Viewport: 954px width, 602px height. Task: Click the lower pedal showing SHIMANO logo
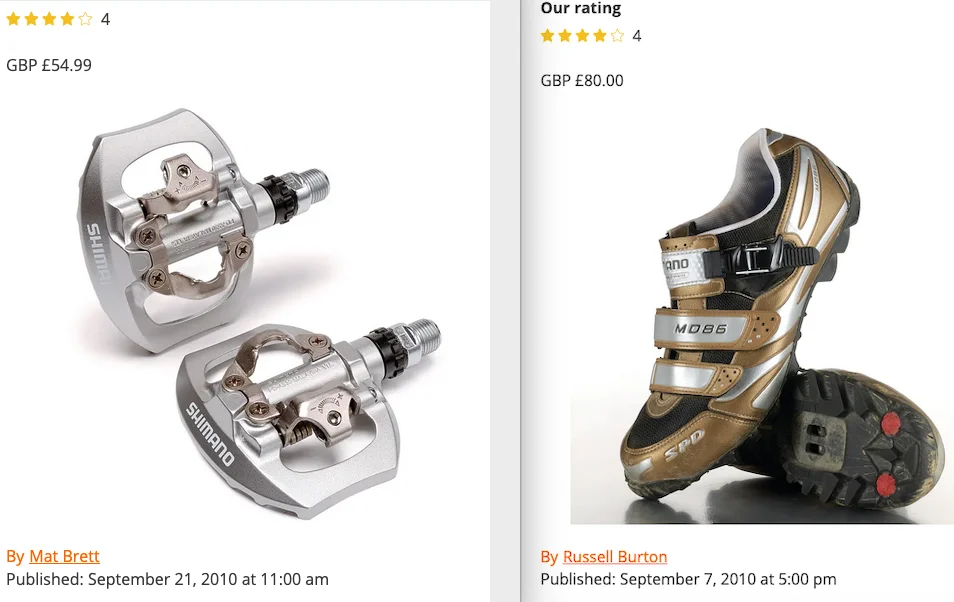[308, 418]
